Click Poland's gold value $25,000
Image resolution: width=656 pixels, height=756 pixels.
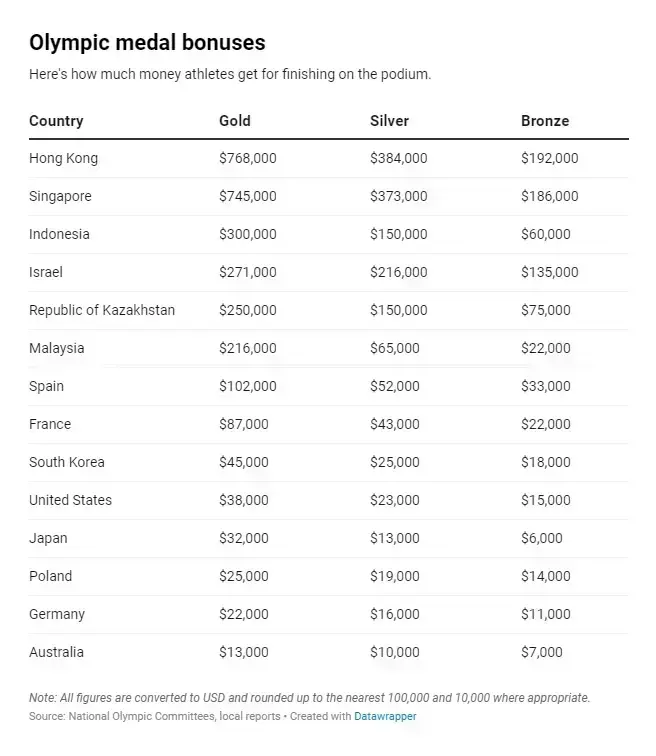(243, 576)
